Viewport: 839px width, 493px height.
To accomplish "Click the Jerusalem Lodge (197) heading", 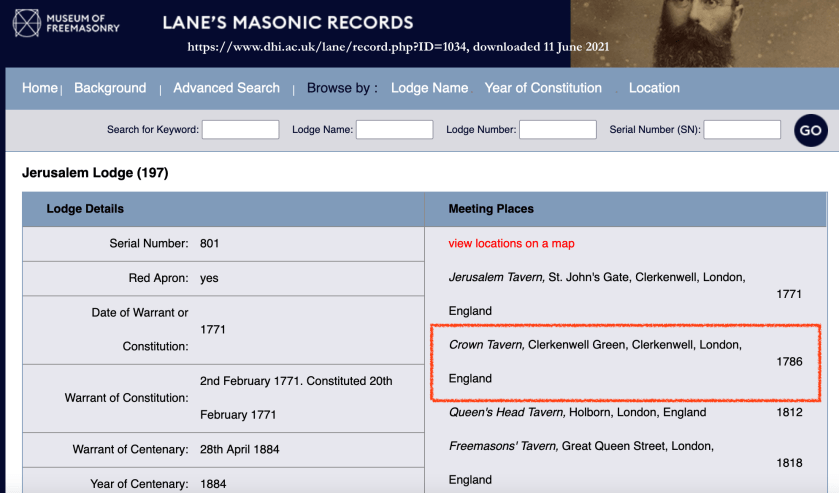I will click(95, 173).
